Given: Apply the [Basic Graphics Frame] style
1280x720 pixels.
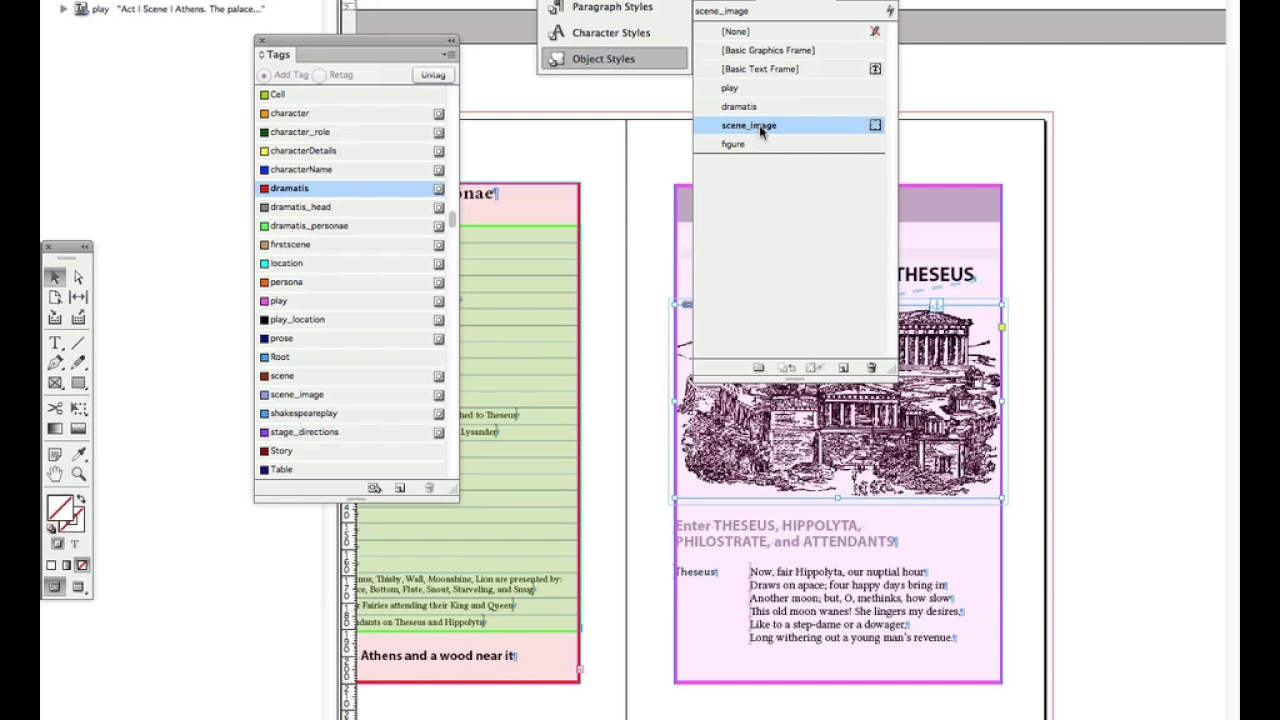Looking at the screenshot, I should 789,50.
